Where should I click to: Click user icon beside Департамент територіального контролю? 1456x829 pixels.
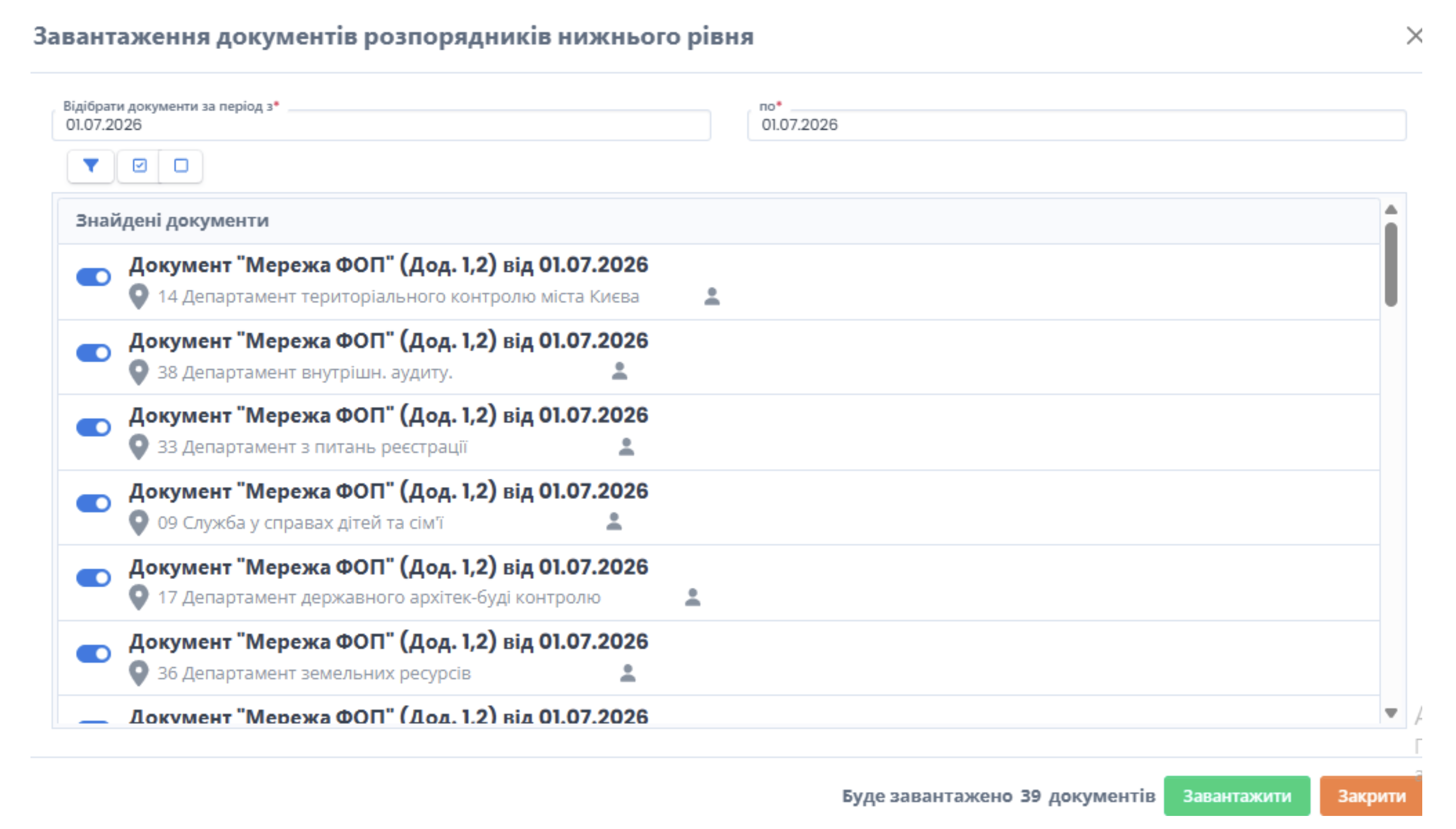(x=712, y=297)
